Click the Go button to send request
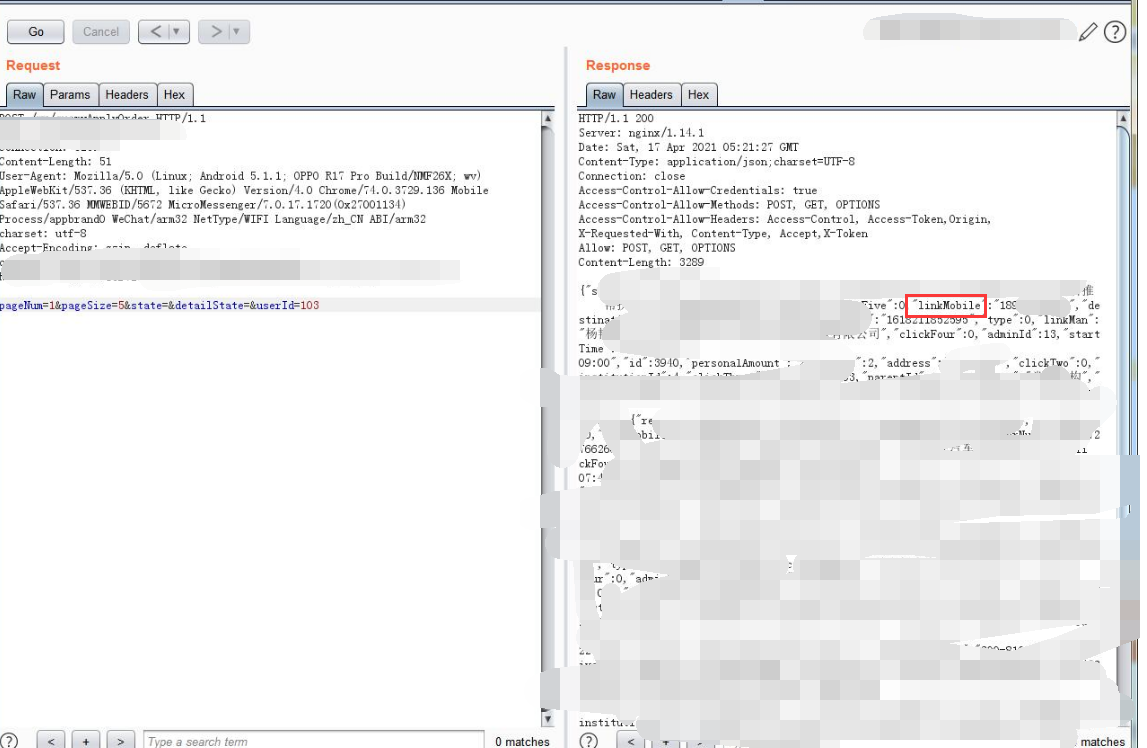The image size is (1147, 748). [36, 31]
